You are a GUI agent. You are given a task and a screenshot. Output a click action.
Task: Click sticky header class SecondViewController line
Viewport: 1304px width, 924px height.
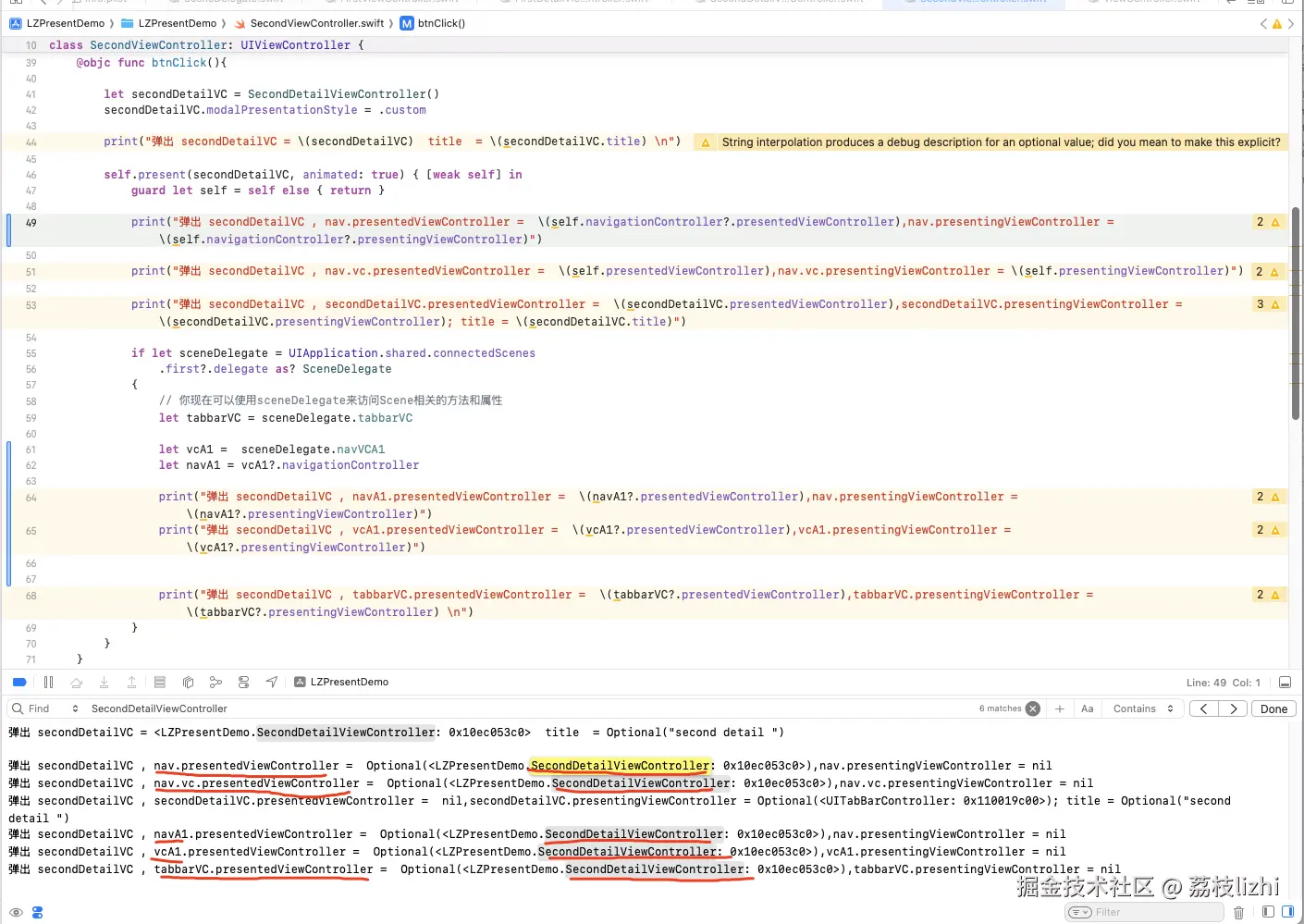click(x=206, y=45)
